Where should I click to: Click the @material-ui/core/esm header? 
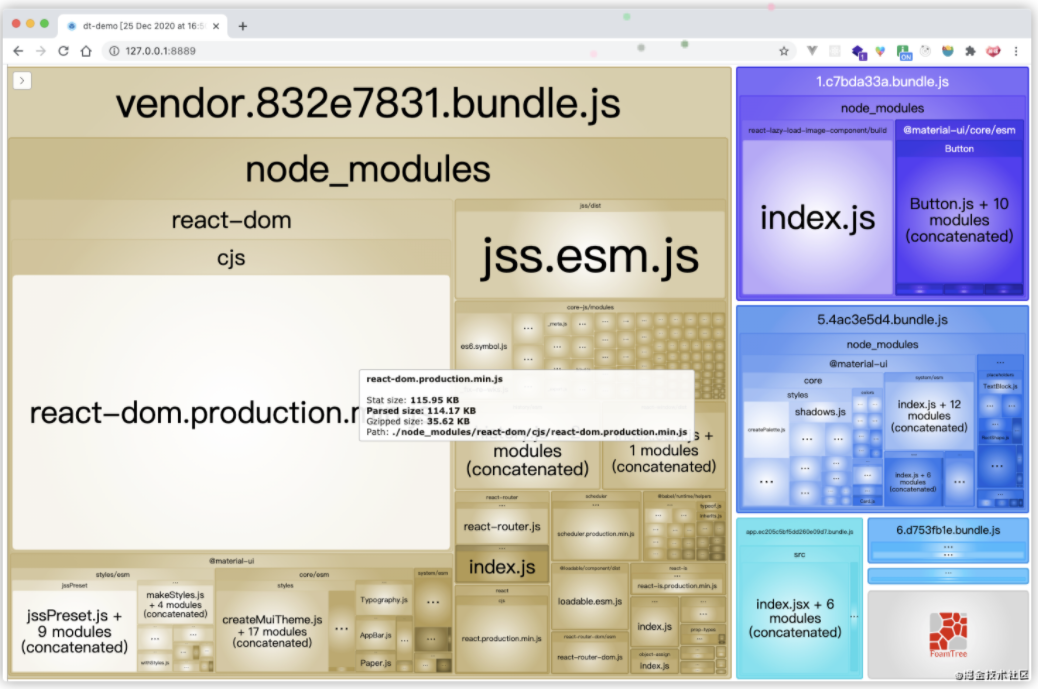pyautogui.click(x=959, y=130)
